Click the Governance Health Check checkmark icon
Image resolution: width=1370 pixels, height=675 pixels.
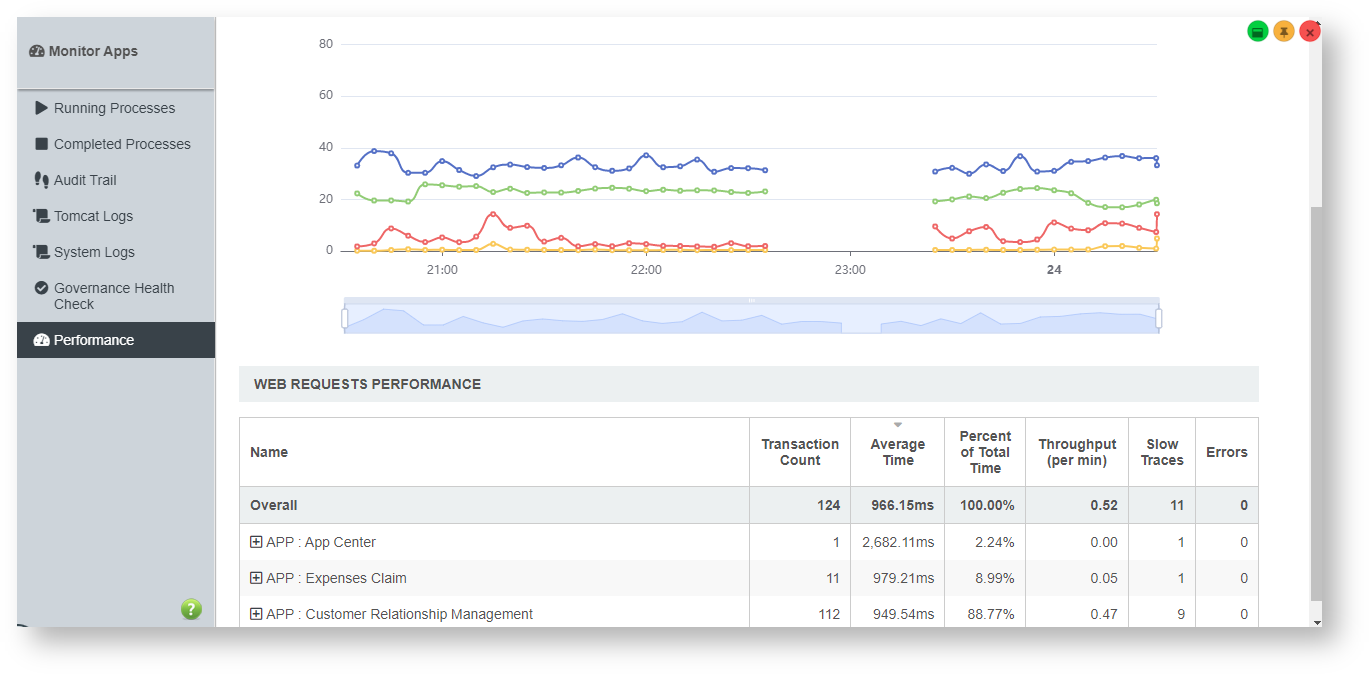coord(41,288)
